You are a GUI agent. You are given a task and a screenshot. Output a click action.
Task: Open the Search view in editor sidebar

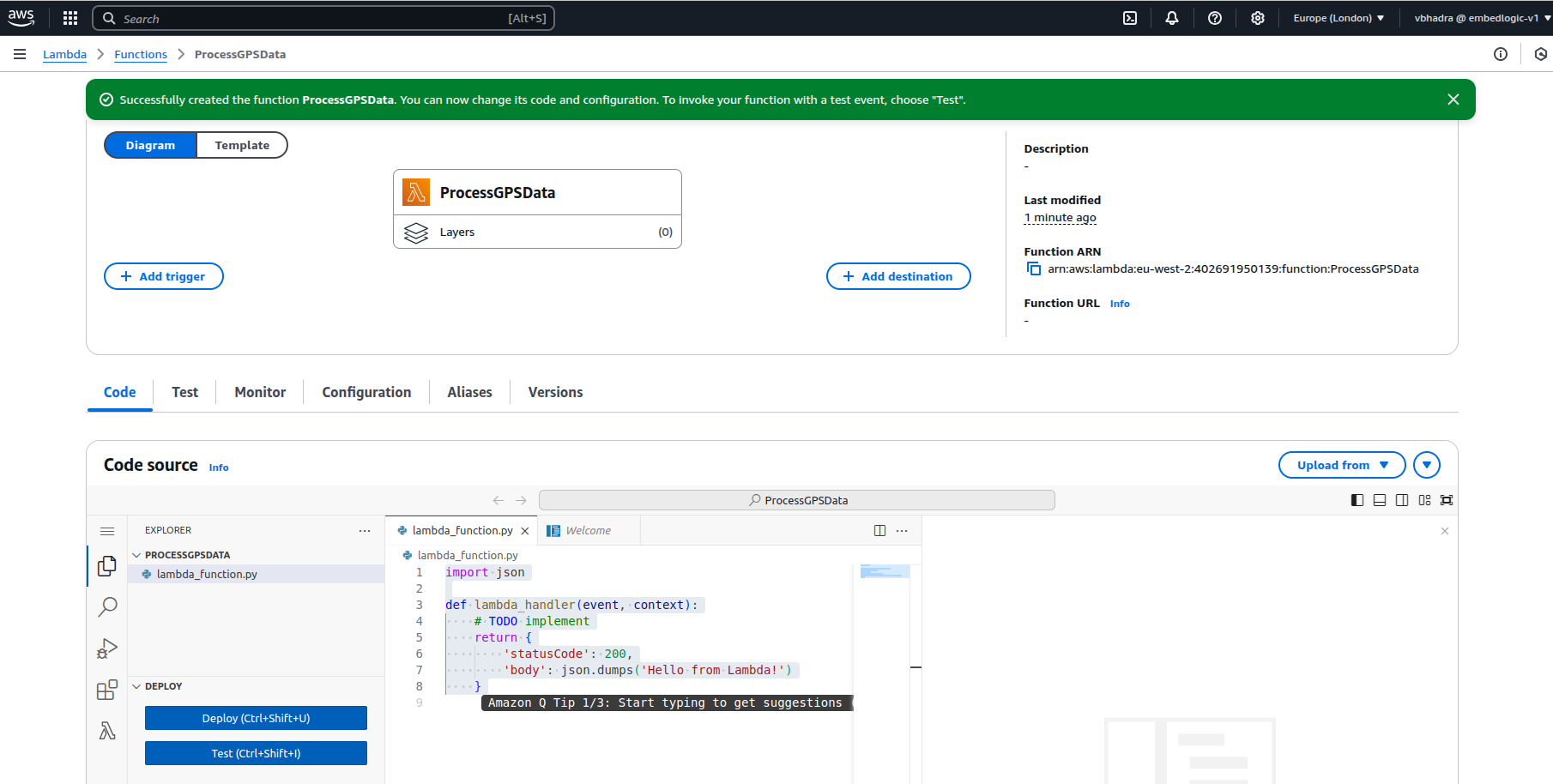pyautogui.click(x=107, y=607)
